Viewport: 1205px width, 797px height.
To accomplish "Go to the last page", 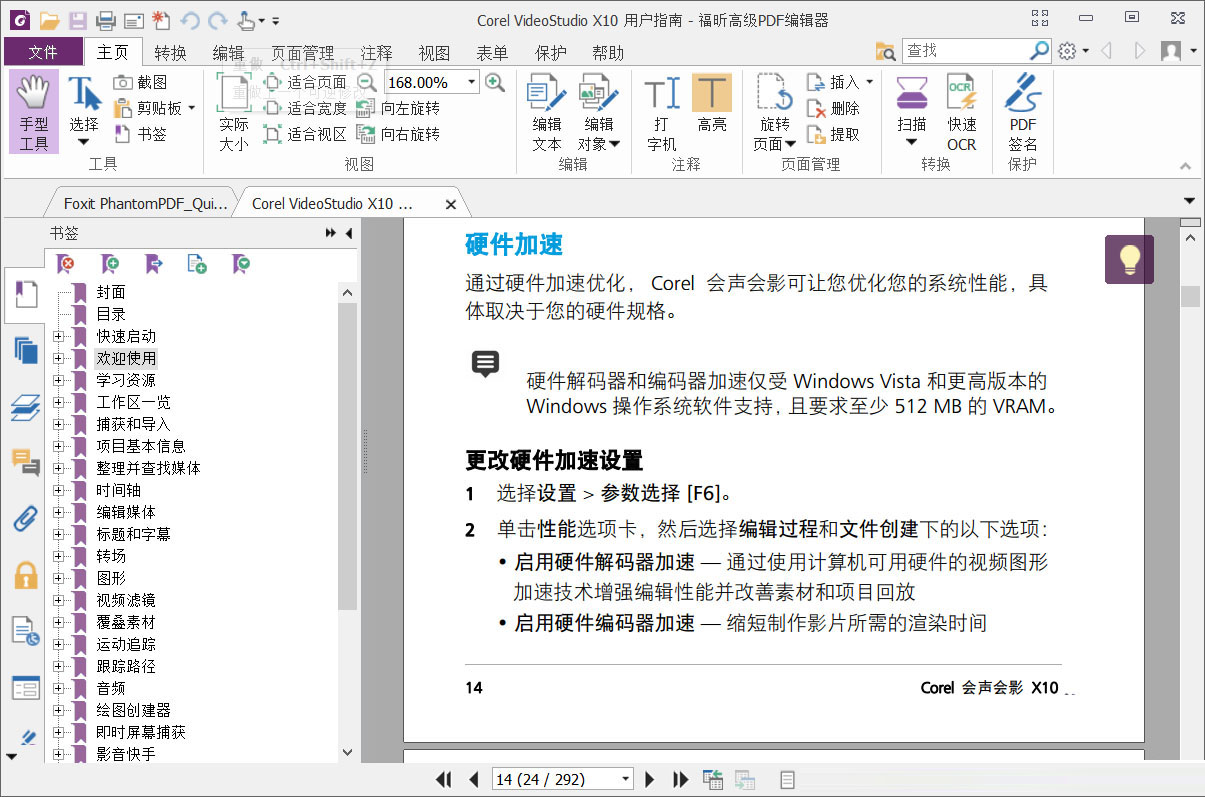I will point(681,779).
